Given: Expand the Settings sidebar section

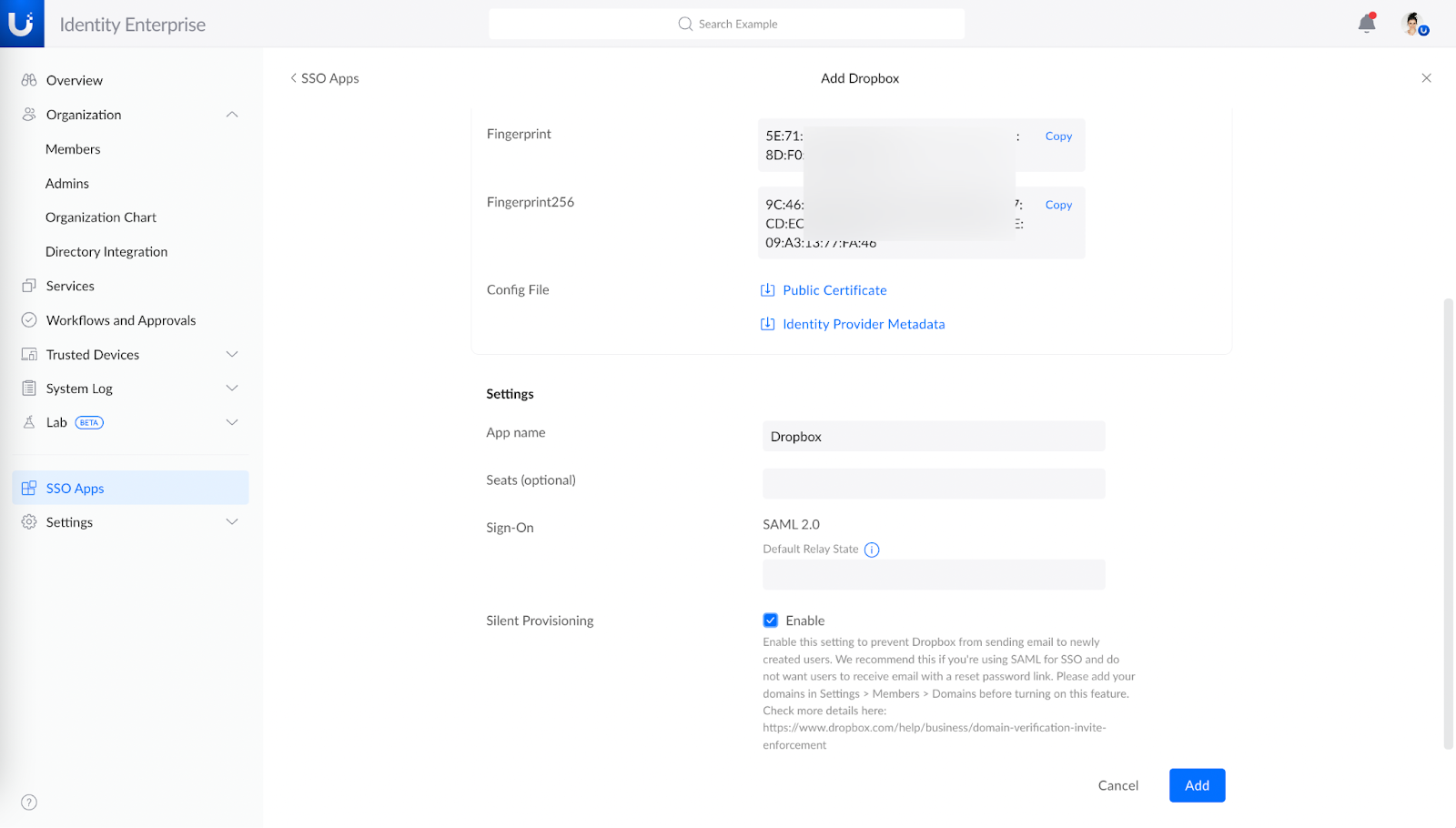Looking at the screenshot, I should coord(232,522).
